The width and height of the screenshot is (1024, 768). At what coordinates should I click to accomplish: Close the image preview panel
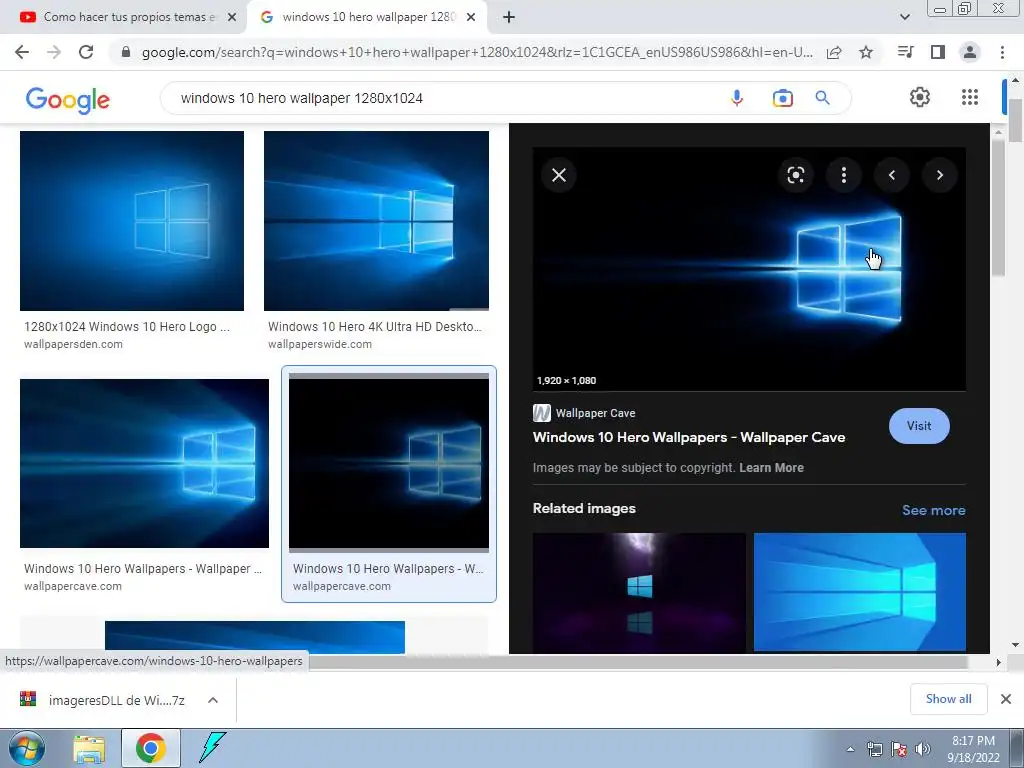(559, 175)
